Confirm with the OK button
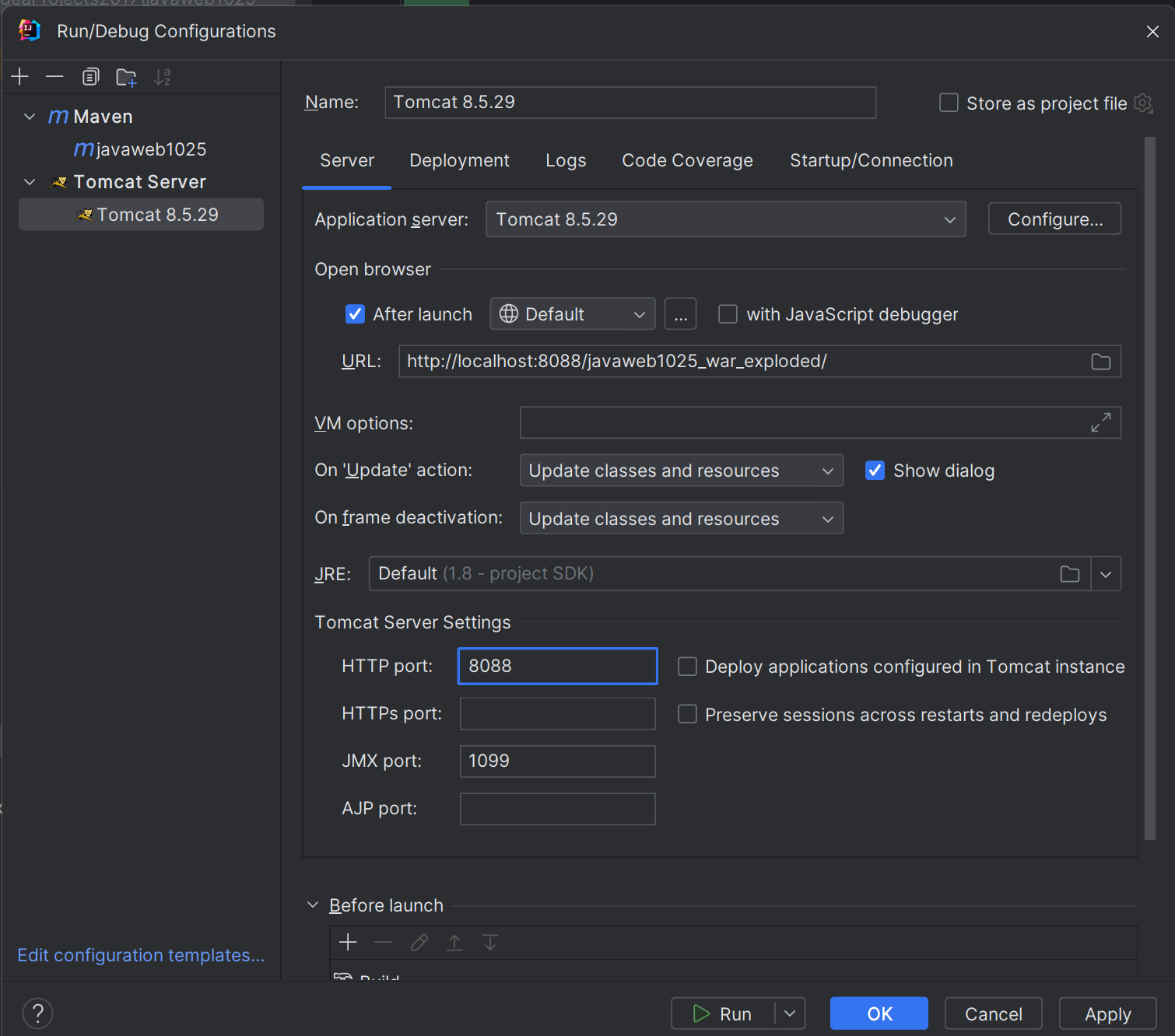 (x=879, y=1013)
